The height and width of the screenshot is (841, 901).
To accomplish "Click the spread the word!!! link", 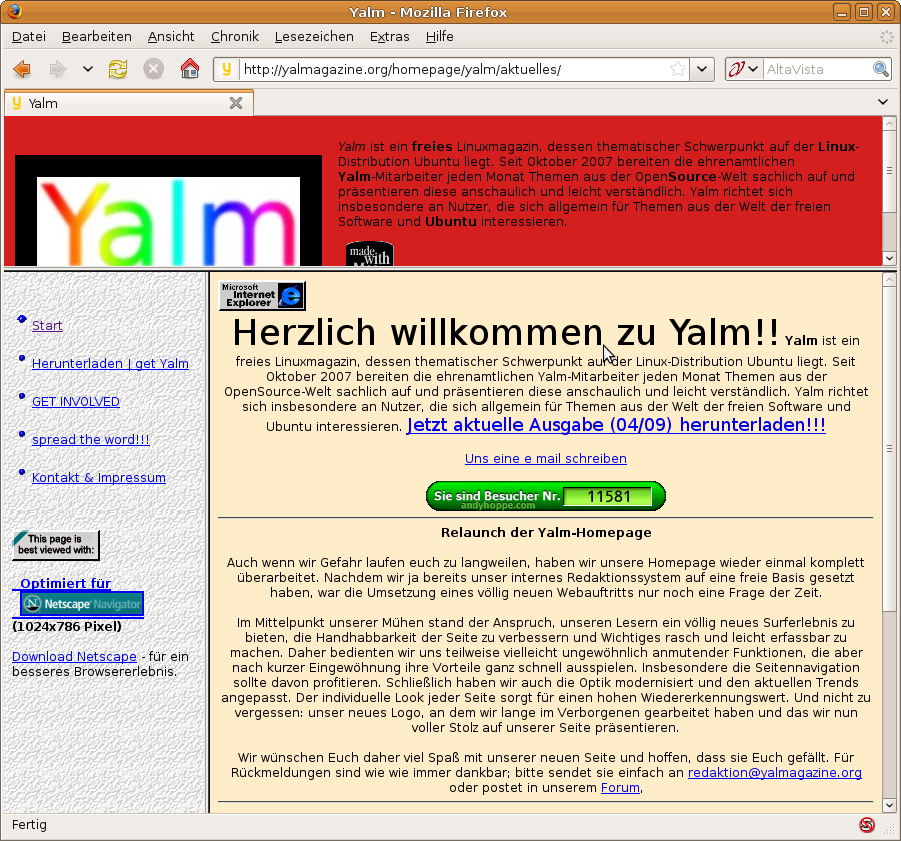I will coord(91,439).
